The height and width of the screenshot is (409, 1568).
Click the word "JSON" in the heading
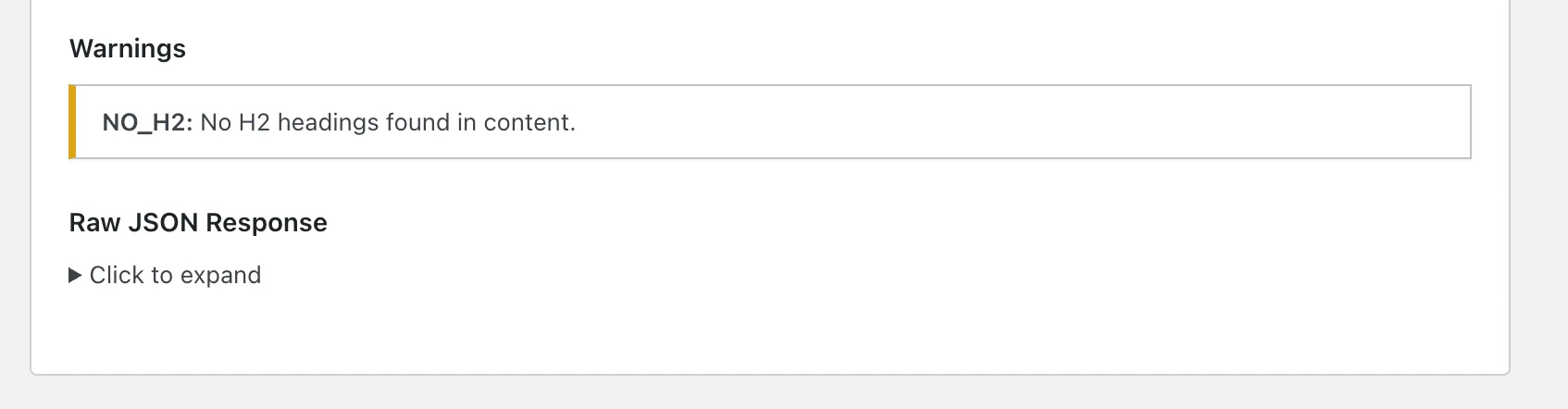click(164, 223)
